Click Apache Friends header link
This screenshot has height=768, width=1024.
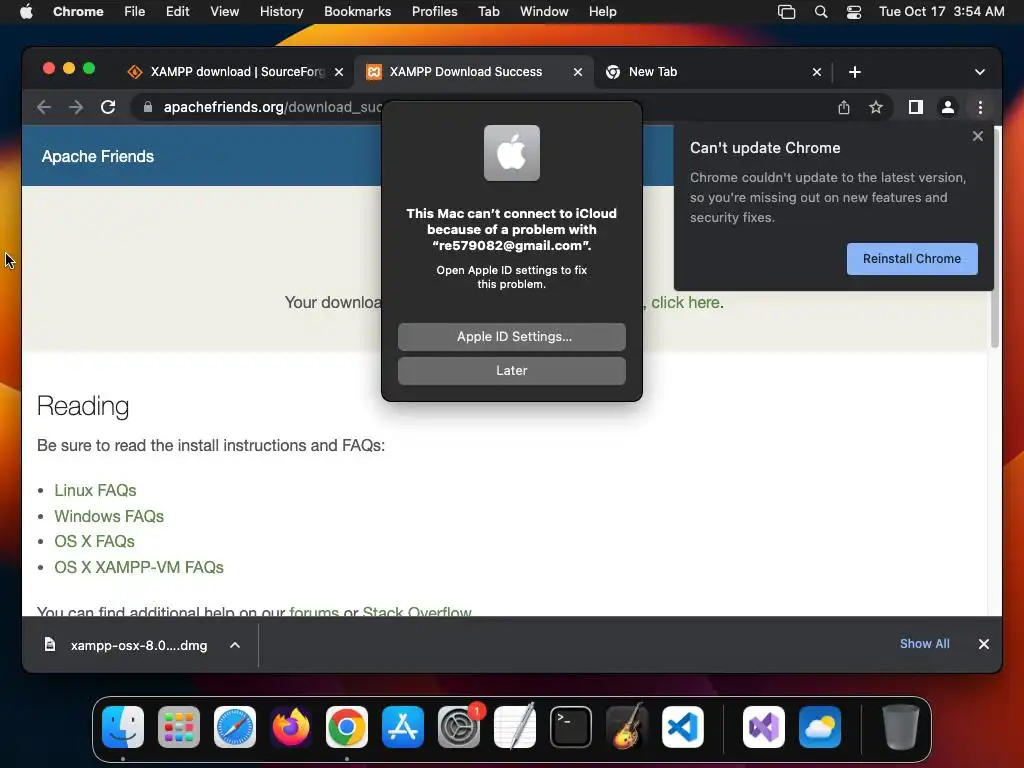coord(98,157)
